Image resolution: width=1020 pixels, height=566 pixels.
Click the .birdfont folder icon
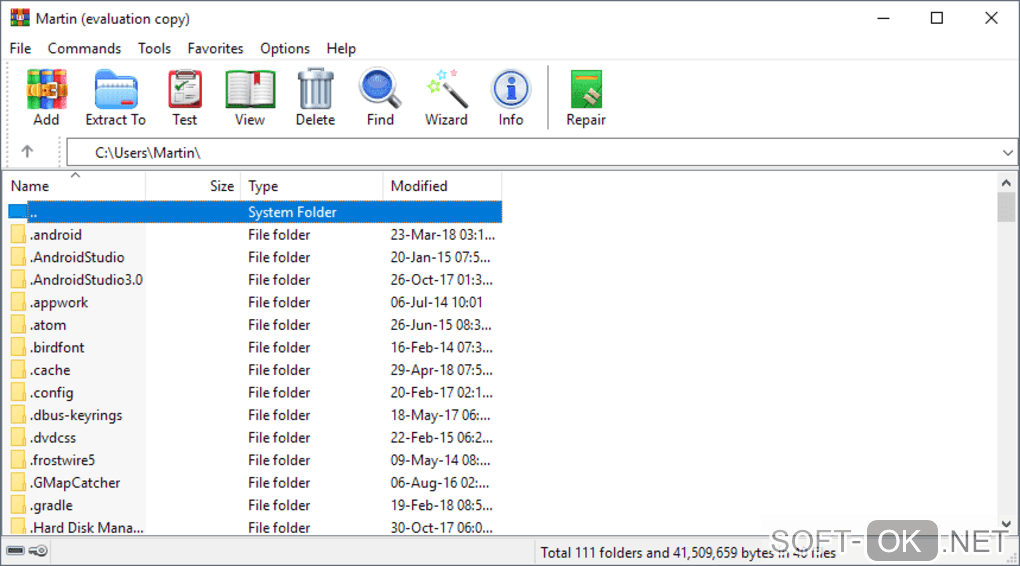(x=18, y=347)
